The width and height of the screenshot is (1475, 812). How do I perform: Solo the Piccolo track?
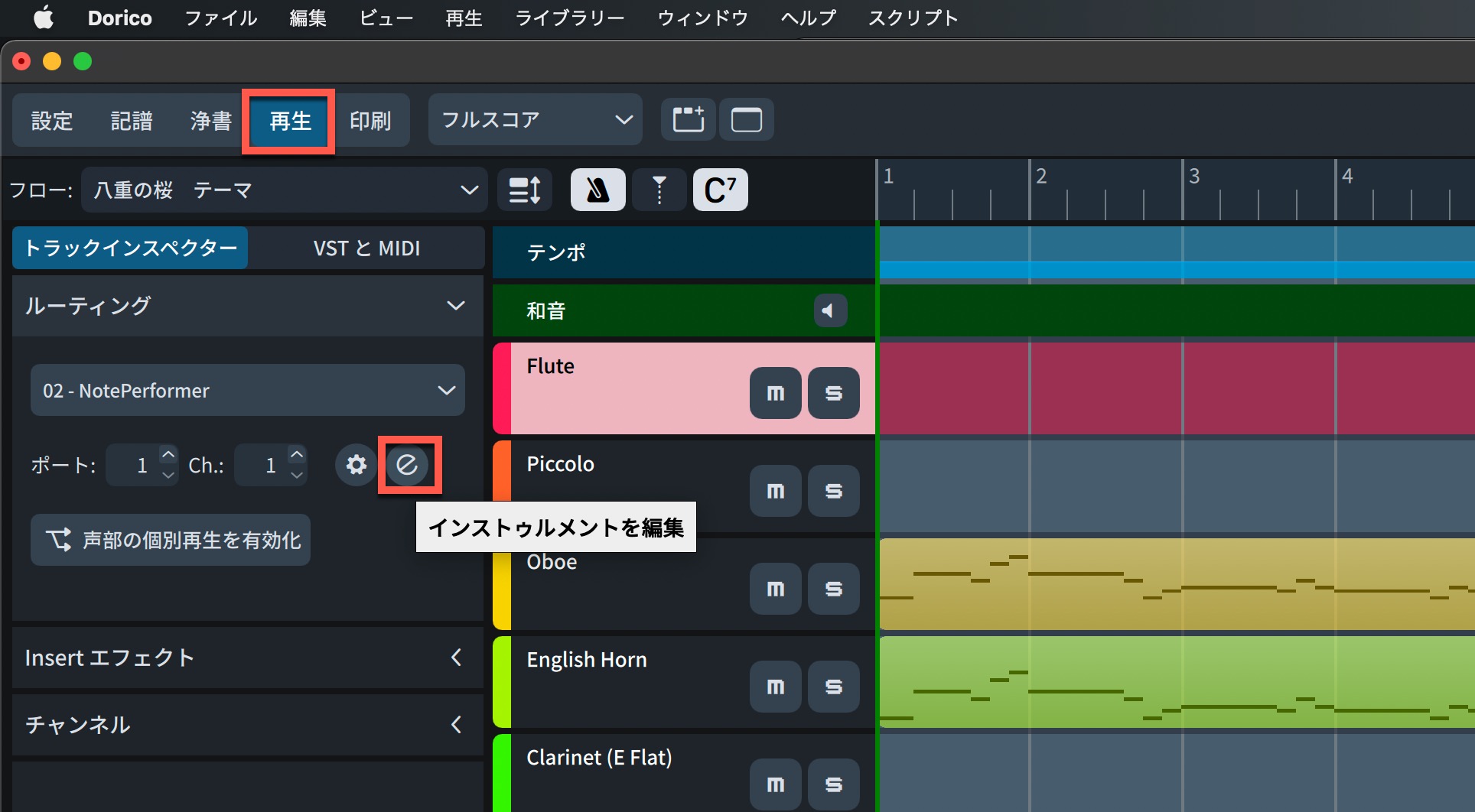tap(834, 491)
